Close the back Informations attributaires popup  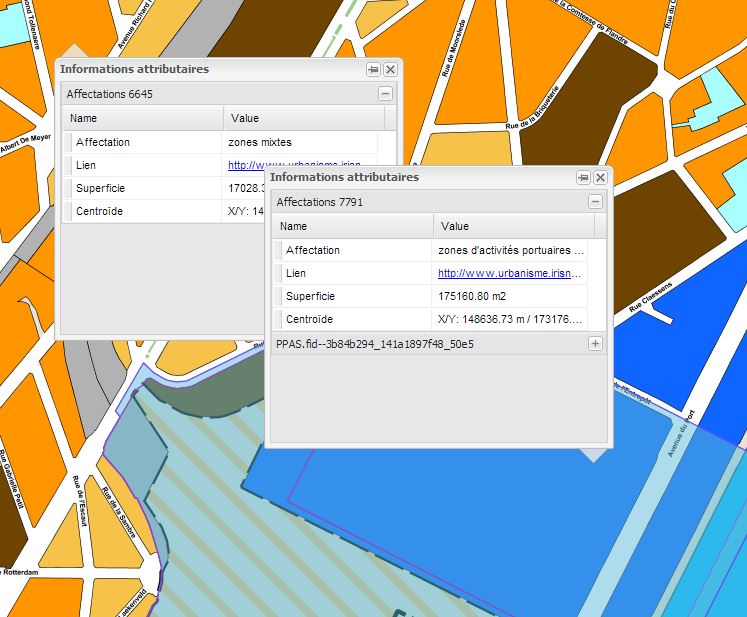(x=390, y=70)
